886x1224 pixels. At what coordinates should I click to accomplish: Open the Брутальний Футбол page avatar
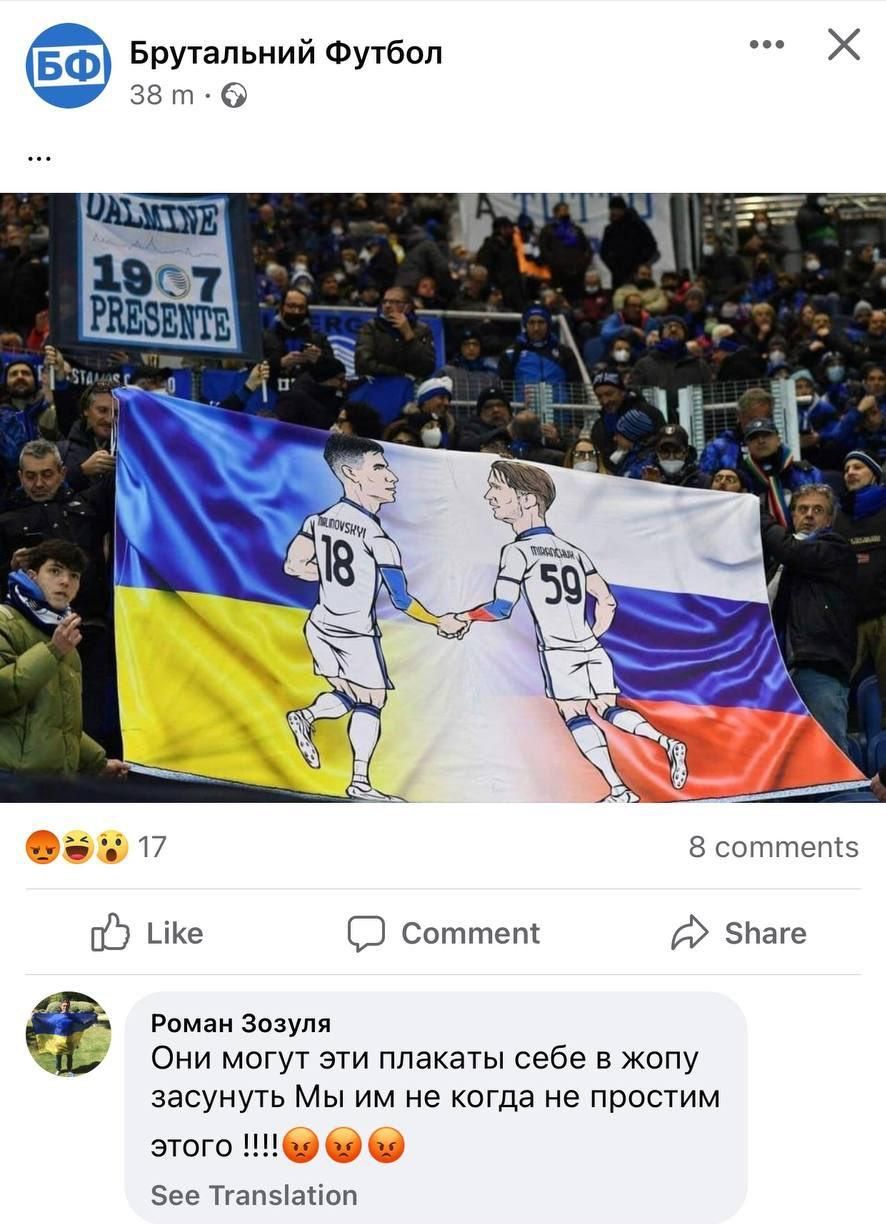(68, 66)
